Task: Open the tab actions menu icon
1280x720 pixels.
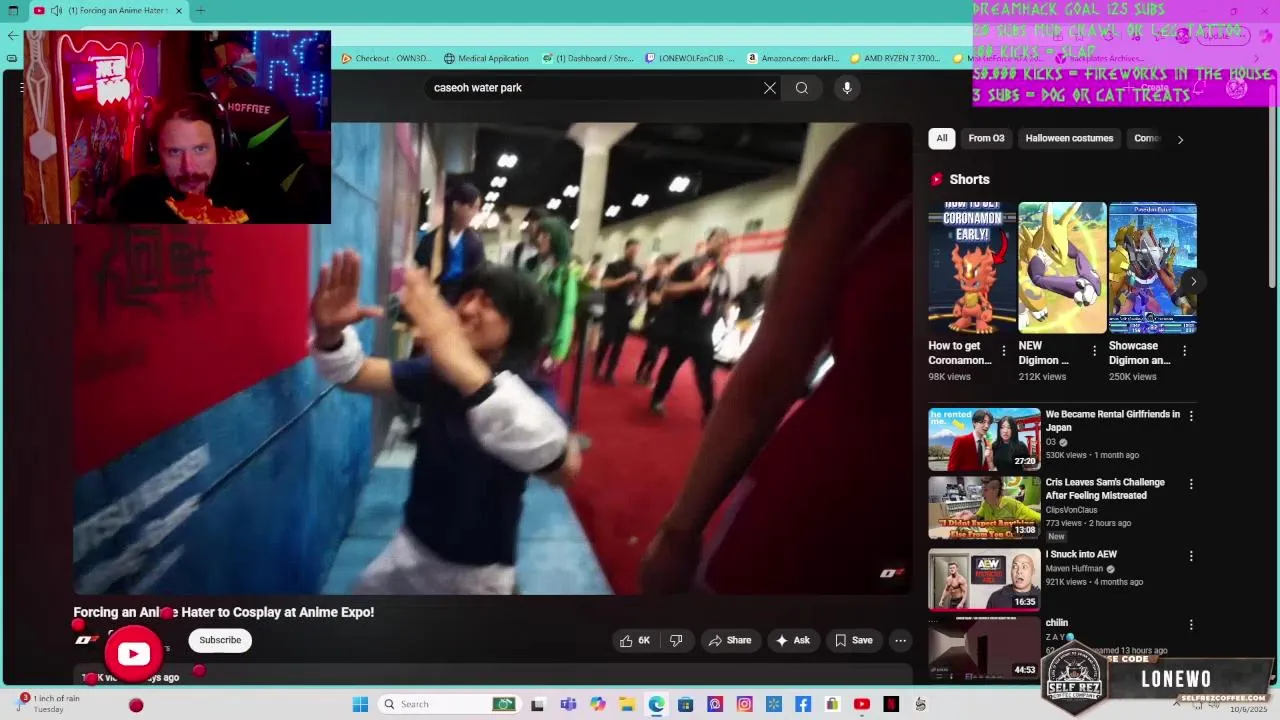Action: pos(13,11)
